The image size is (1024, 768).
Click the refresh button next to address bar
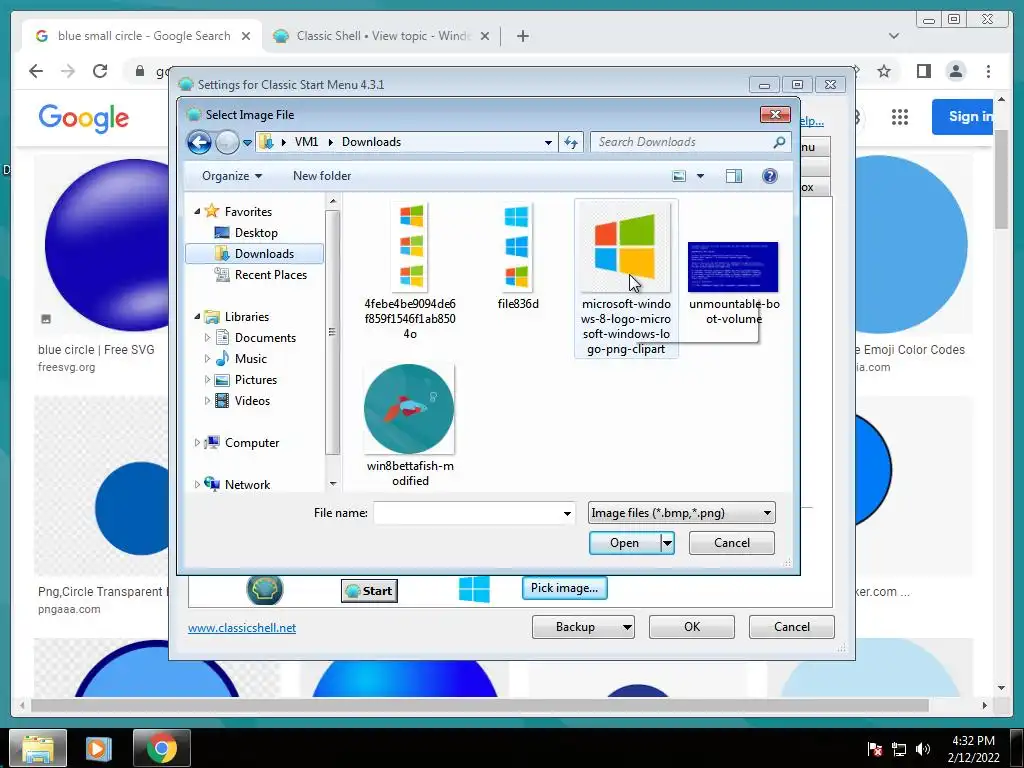tap(571, 142)
